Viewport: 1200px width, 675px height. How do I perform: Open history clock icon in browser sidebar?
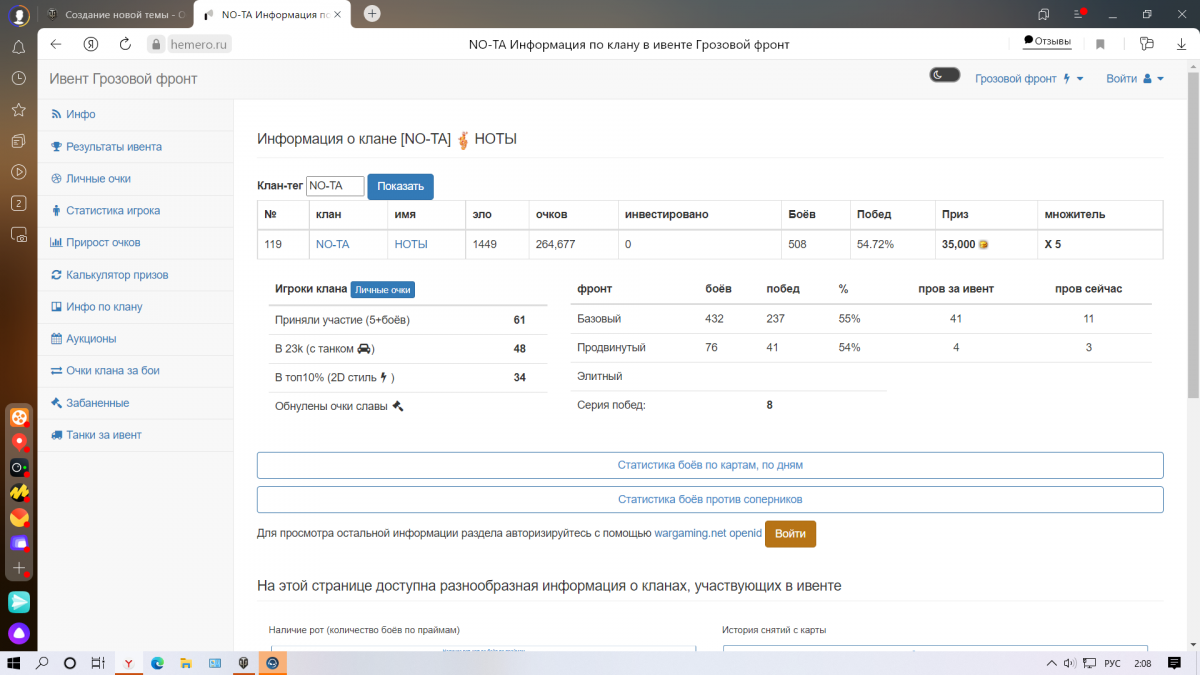18,78
